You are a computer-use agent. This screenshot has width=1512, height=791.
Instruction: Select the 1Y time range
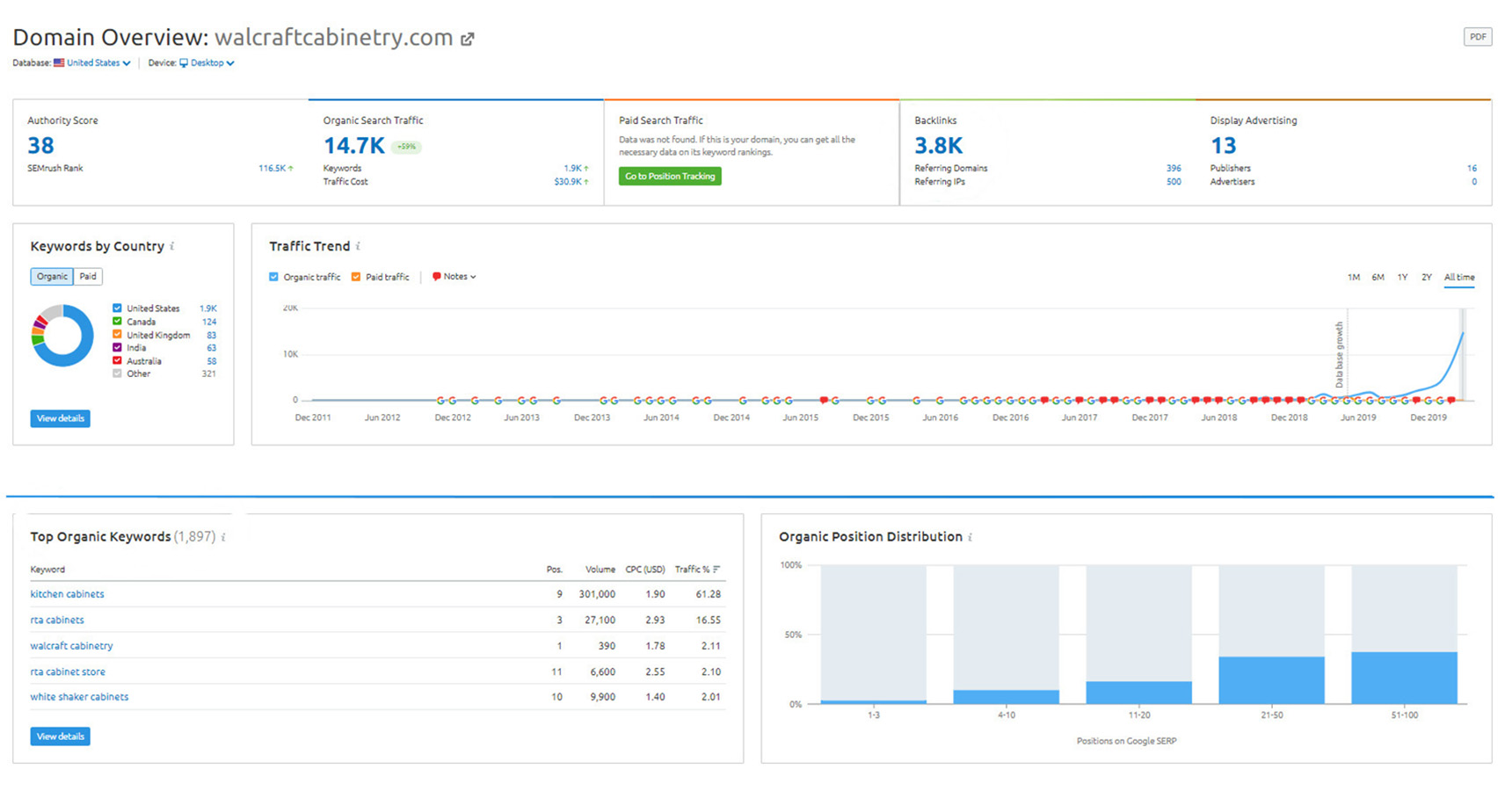click(1402, 278)
